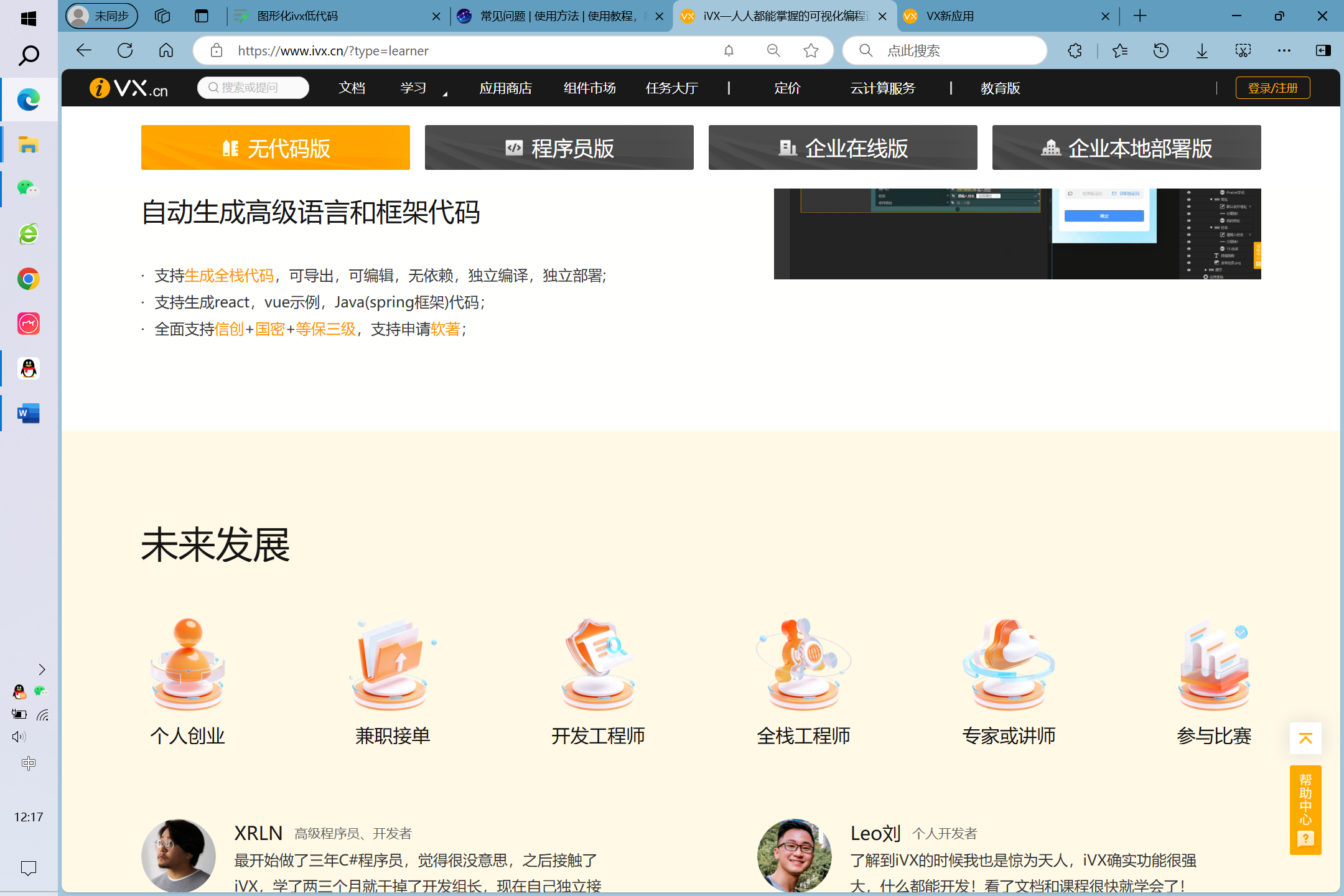Open 定价 page

click(787, 88)
